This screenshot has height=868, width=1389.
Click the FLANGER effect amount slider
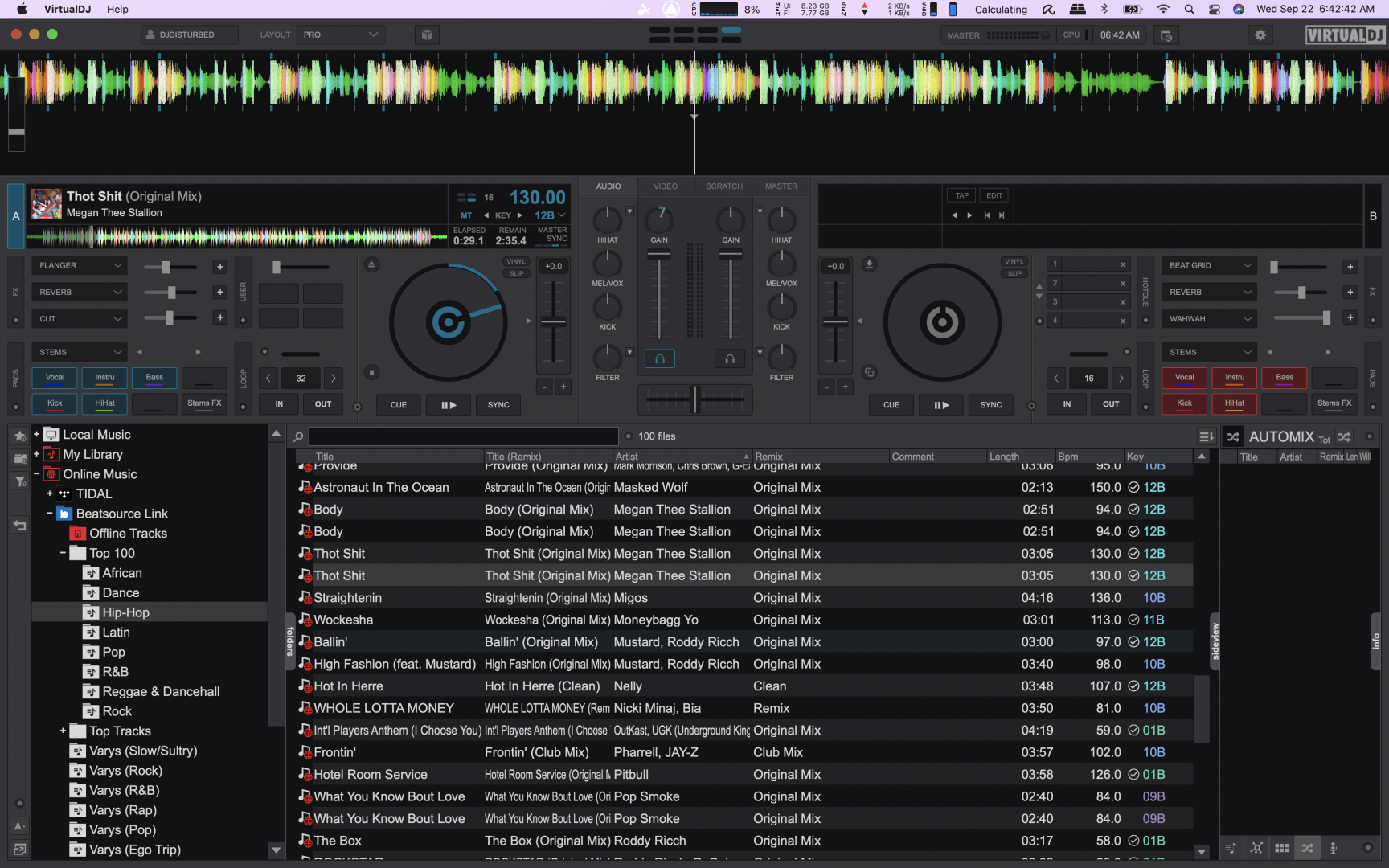click(170, 267)
